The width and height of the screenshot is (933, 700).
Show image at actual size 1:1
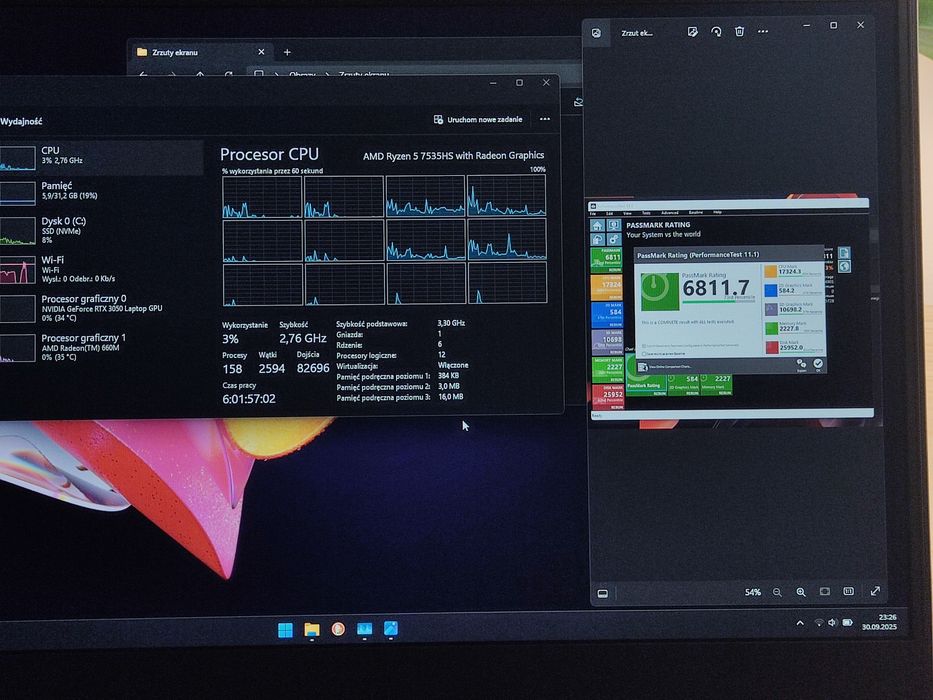849,591
